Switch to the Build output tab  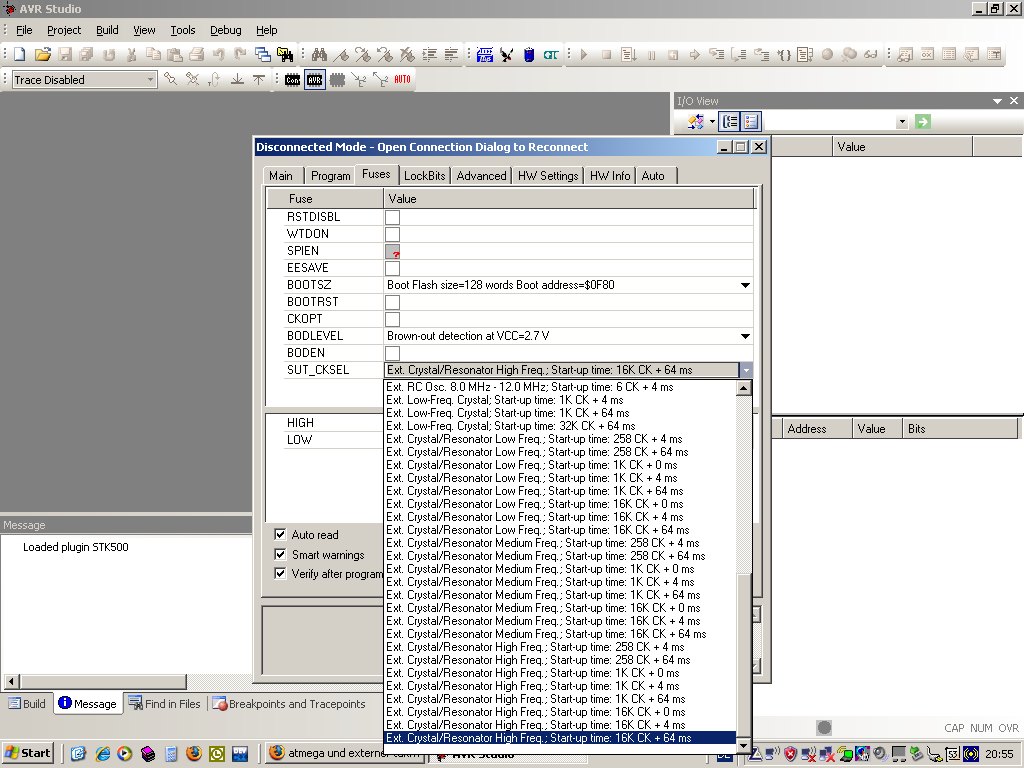point(27,703)
